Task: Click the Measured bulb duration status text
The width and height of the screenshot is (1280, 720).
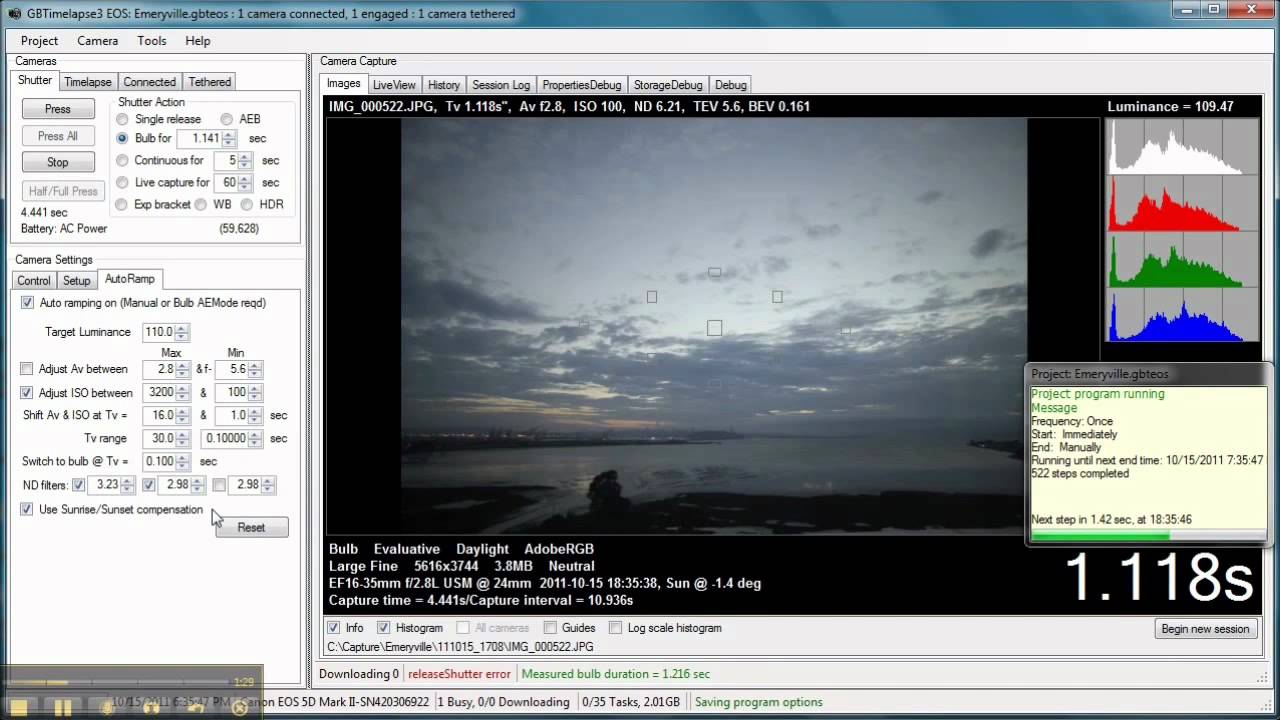Action: click(x=616, y=674)
